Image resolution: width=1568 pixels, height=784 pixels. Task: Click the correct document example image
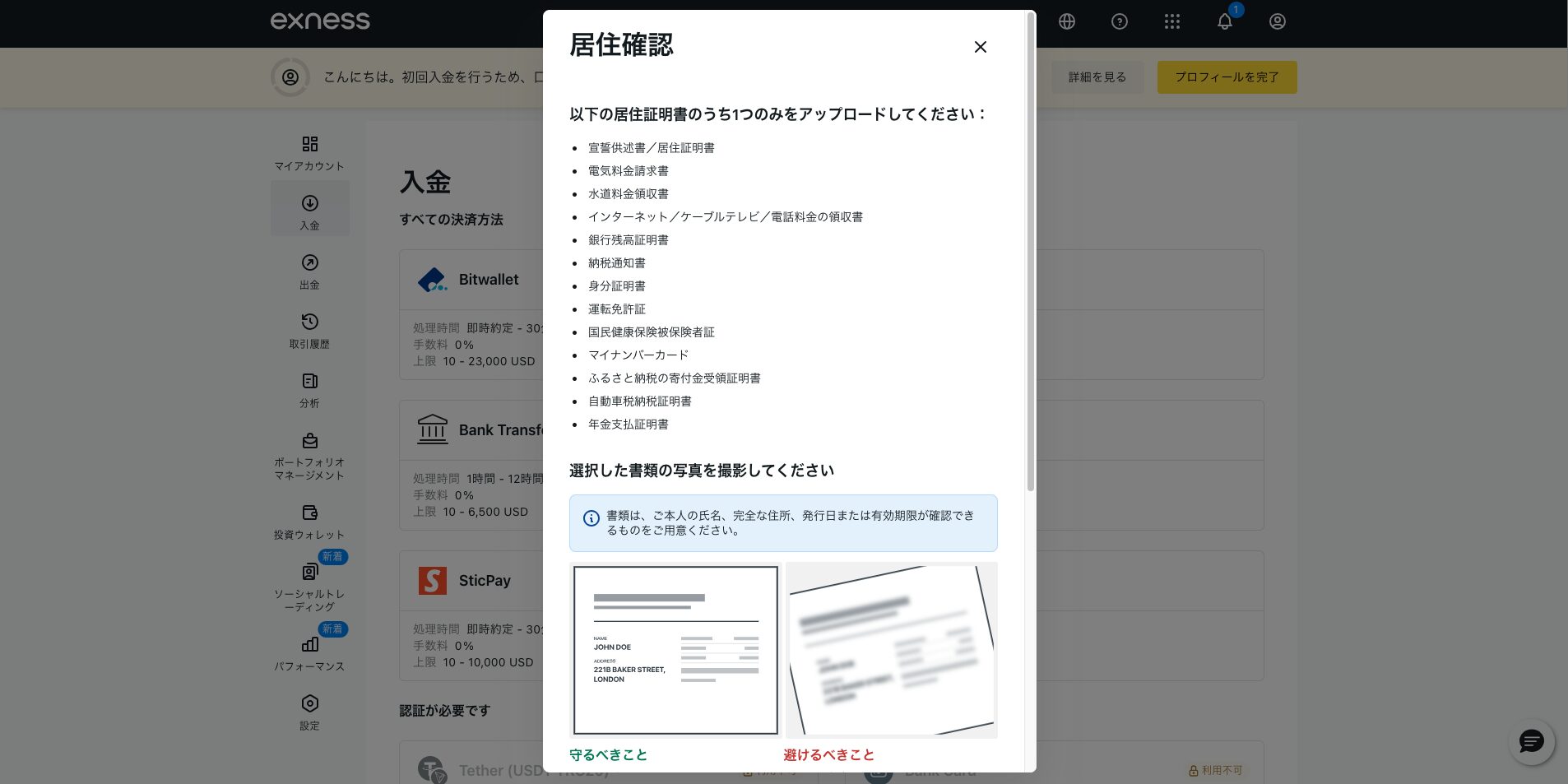pyautogui.click(x=675, y=650)
